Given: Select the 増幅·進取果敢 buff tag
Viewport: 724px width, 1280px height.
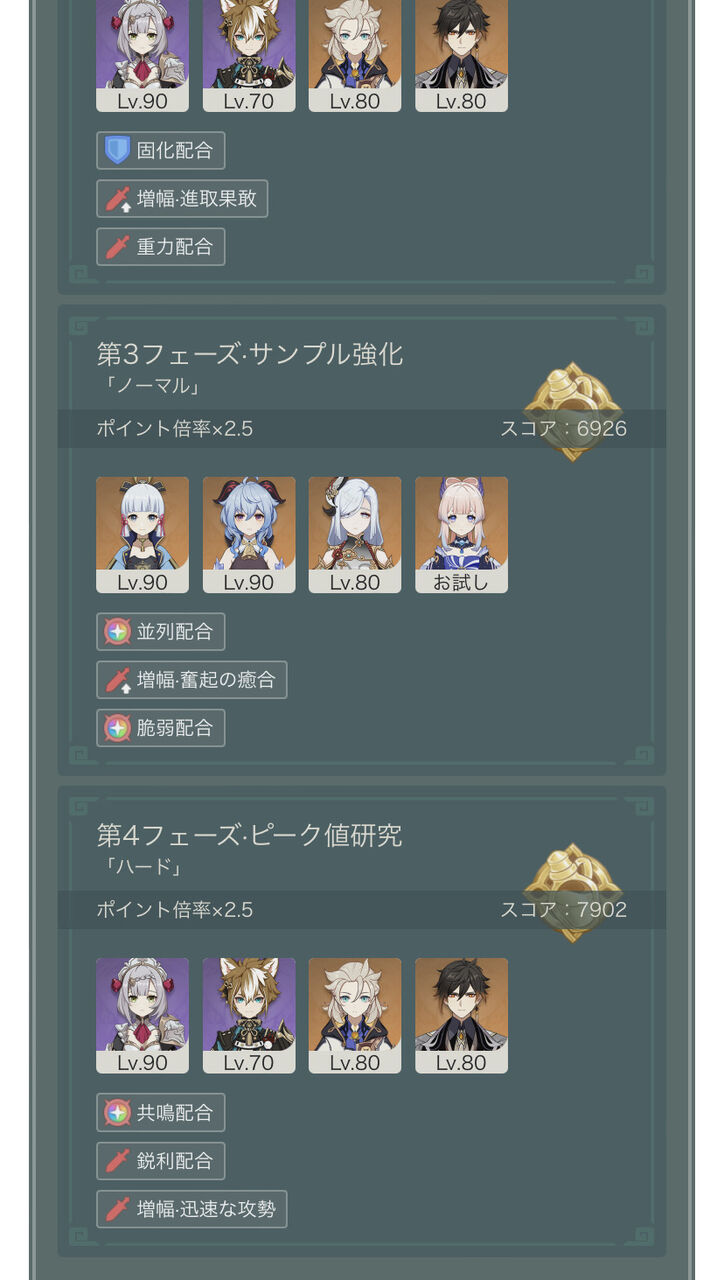Looking at the screenshot, I should coord(182,199).
